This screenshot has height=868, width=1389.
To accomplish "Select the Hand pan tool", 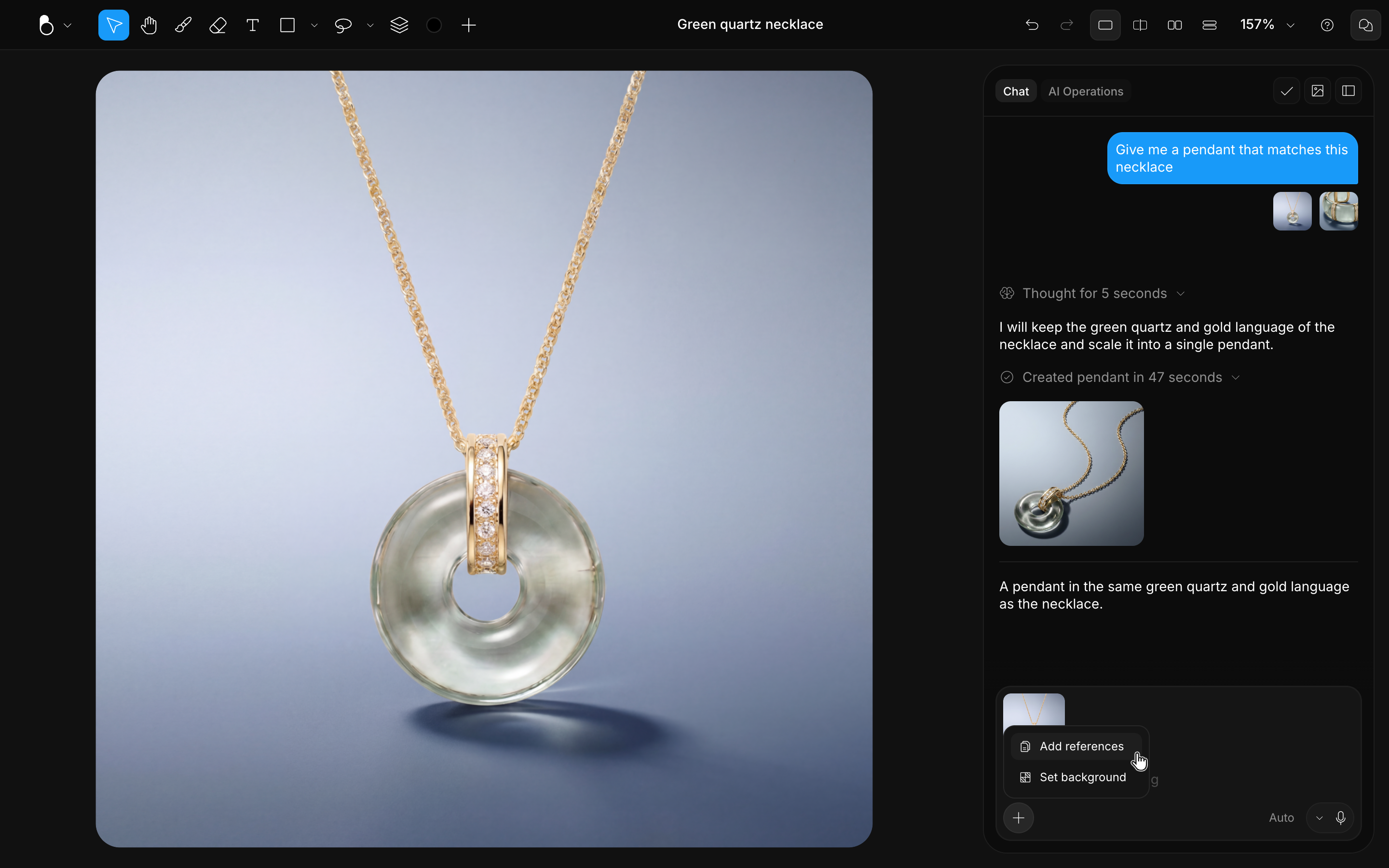I will point(149,25).
